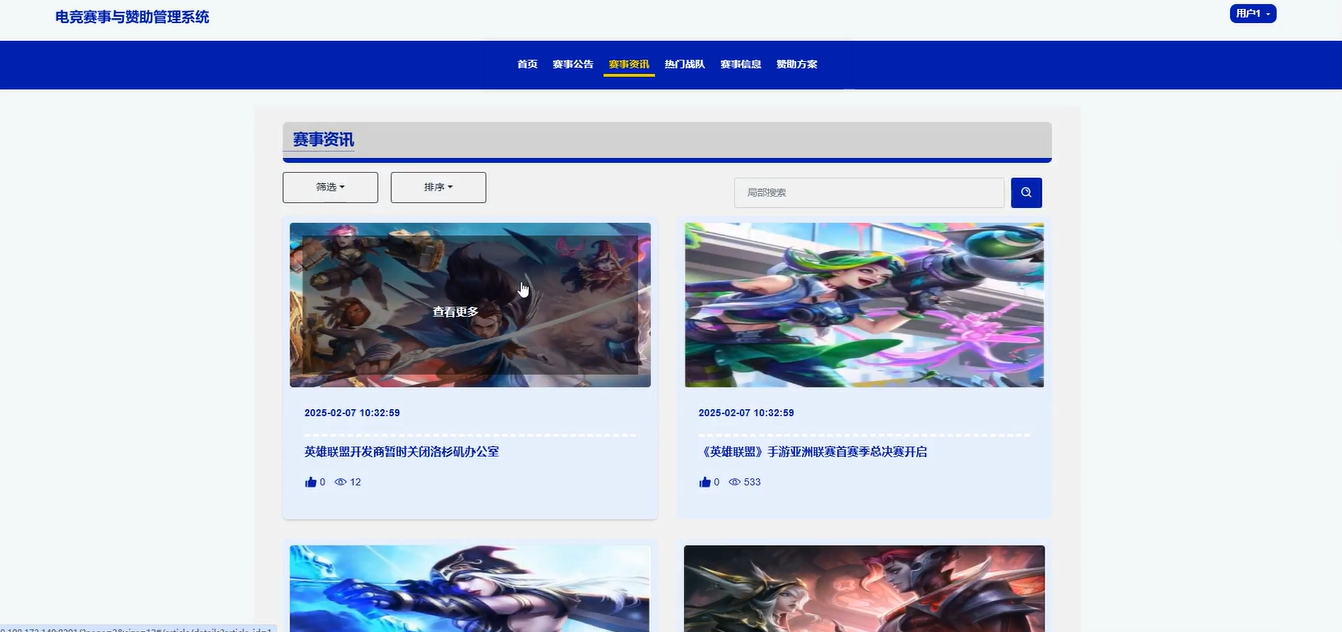Open 赛事信息 navigation item
The image size is (1342, 632).
click(741, 64)
